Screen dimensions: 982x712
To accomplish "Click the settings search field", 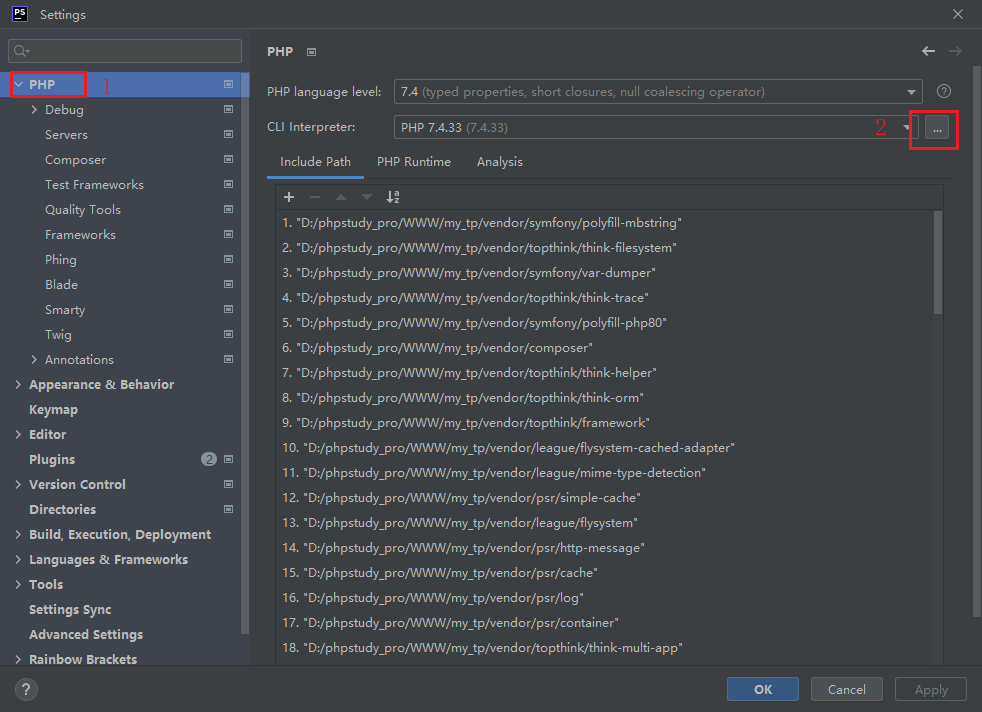I will click(125, 51).
